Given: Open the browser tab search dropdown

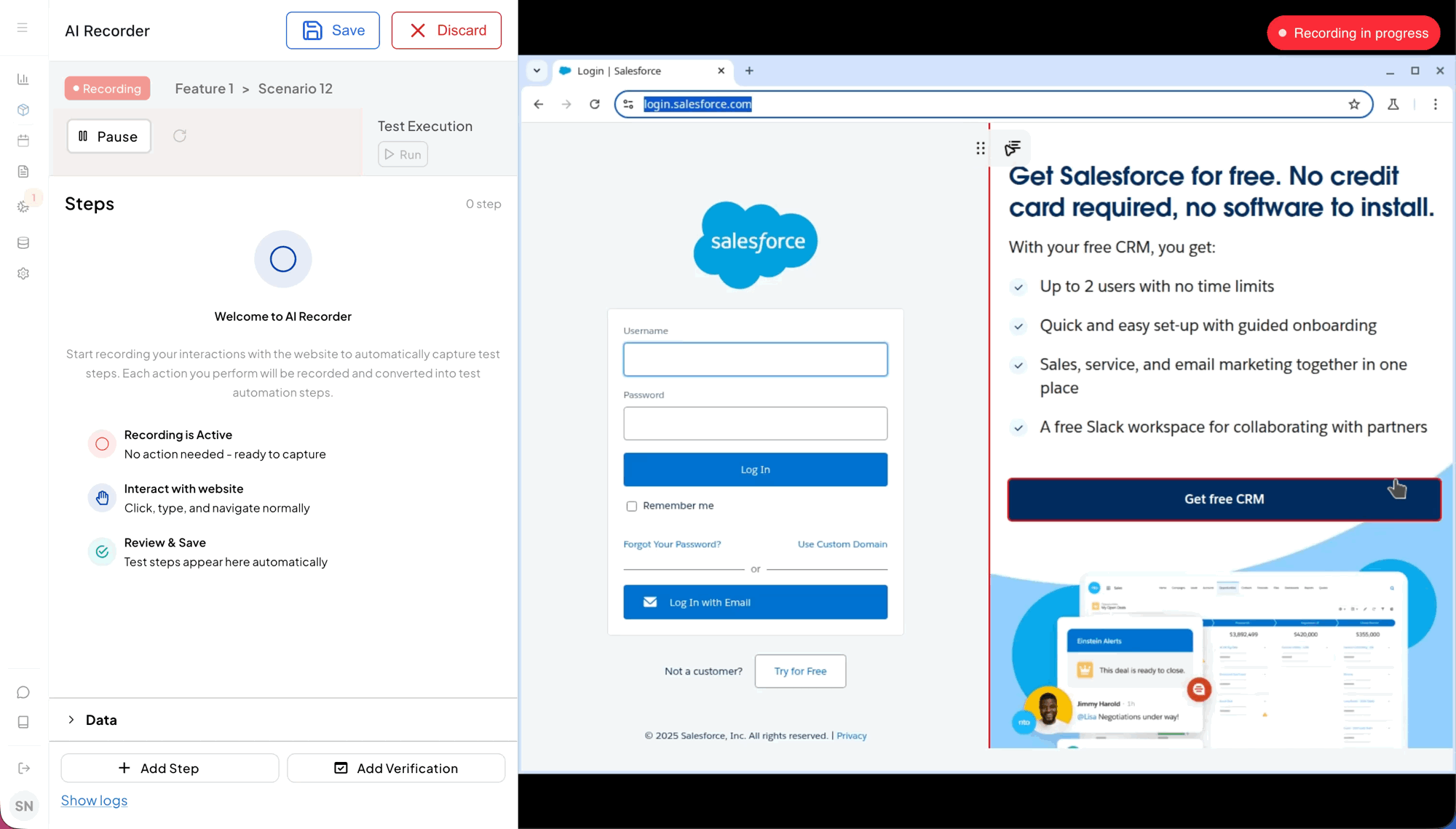Looking at the screenshot, I should point(537,71).
